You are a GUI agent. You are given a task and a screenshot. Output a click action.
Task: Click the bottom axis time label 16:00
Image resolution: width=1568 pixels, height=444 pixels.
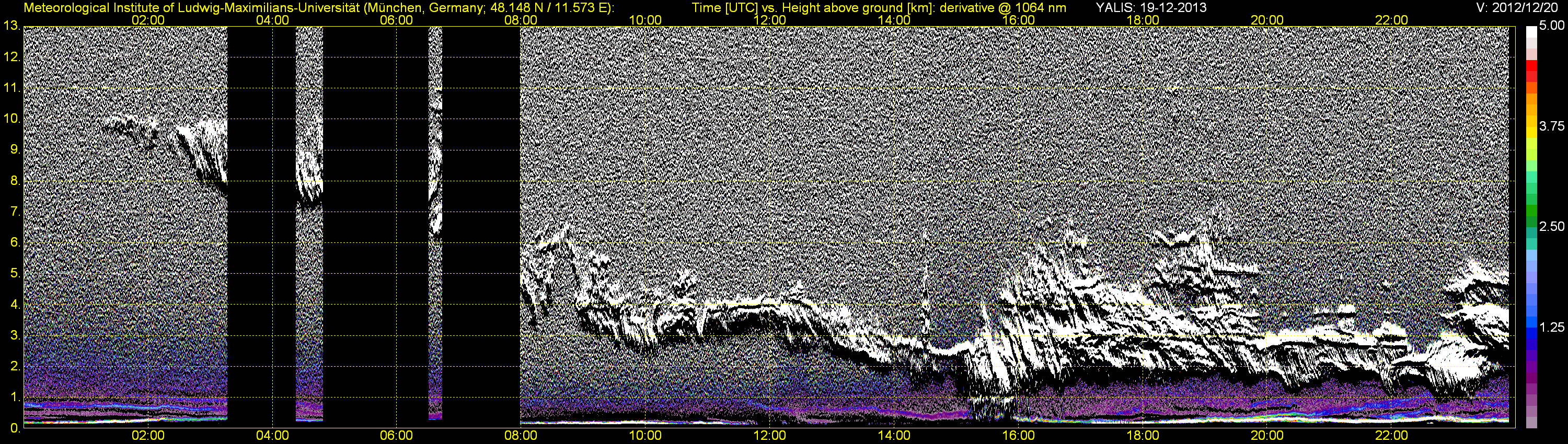tap(1018, 436)
